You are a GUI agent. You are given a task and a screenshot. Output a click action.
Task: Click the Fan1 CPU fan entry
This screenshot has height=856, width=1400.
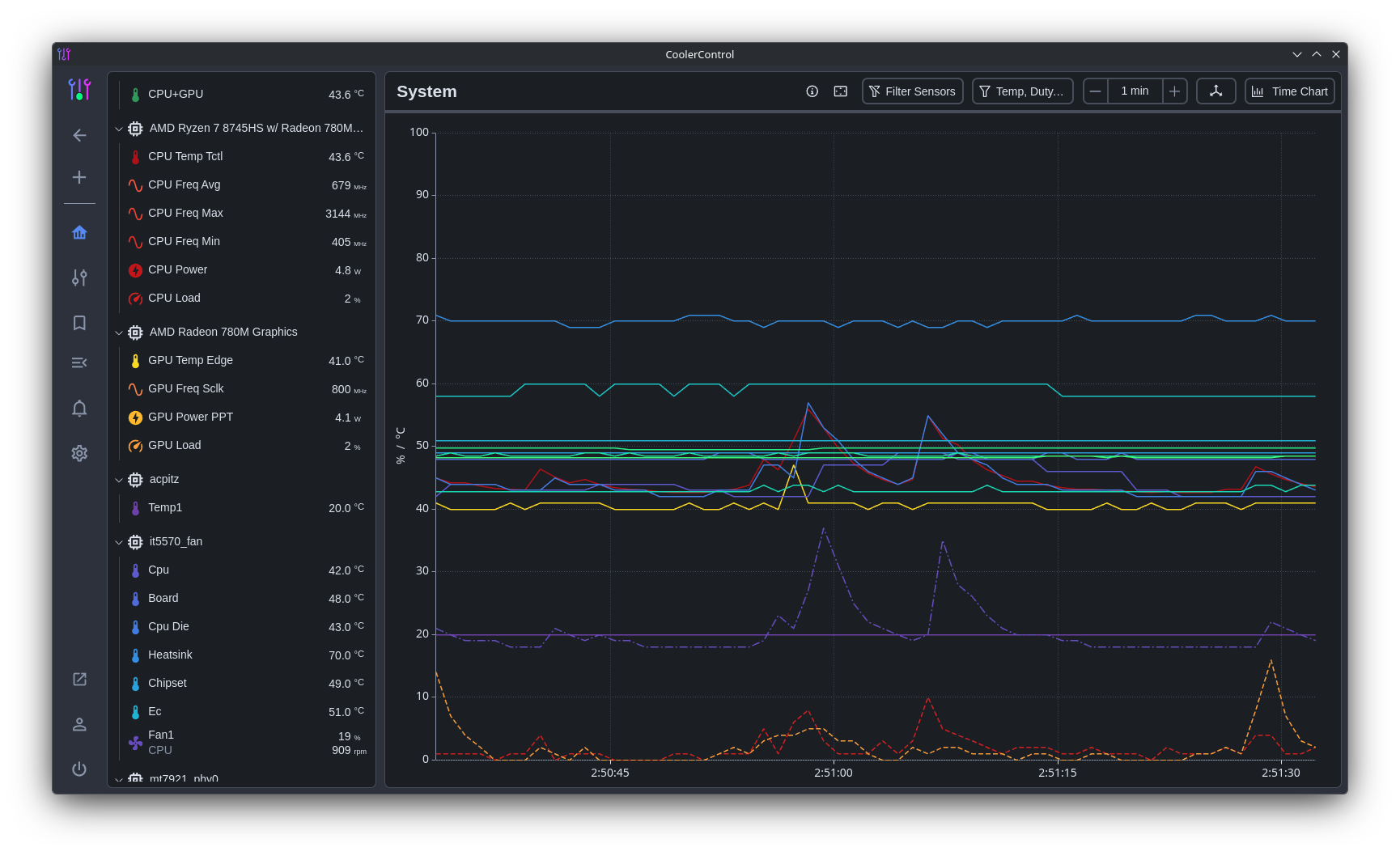click(x=160, y=740)
